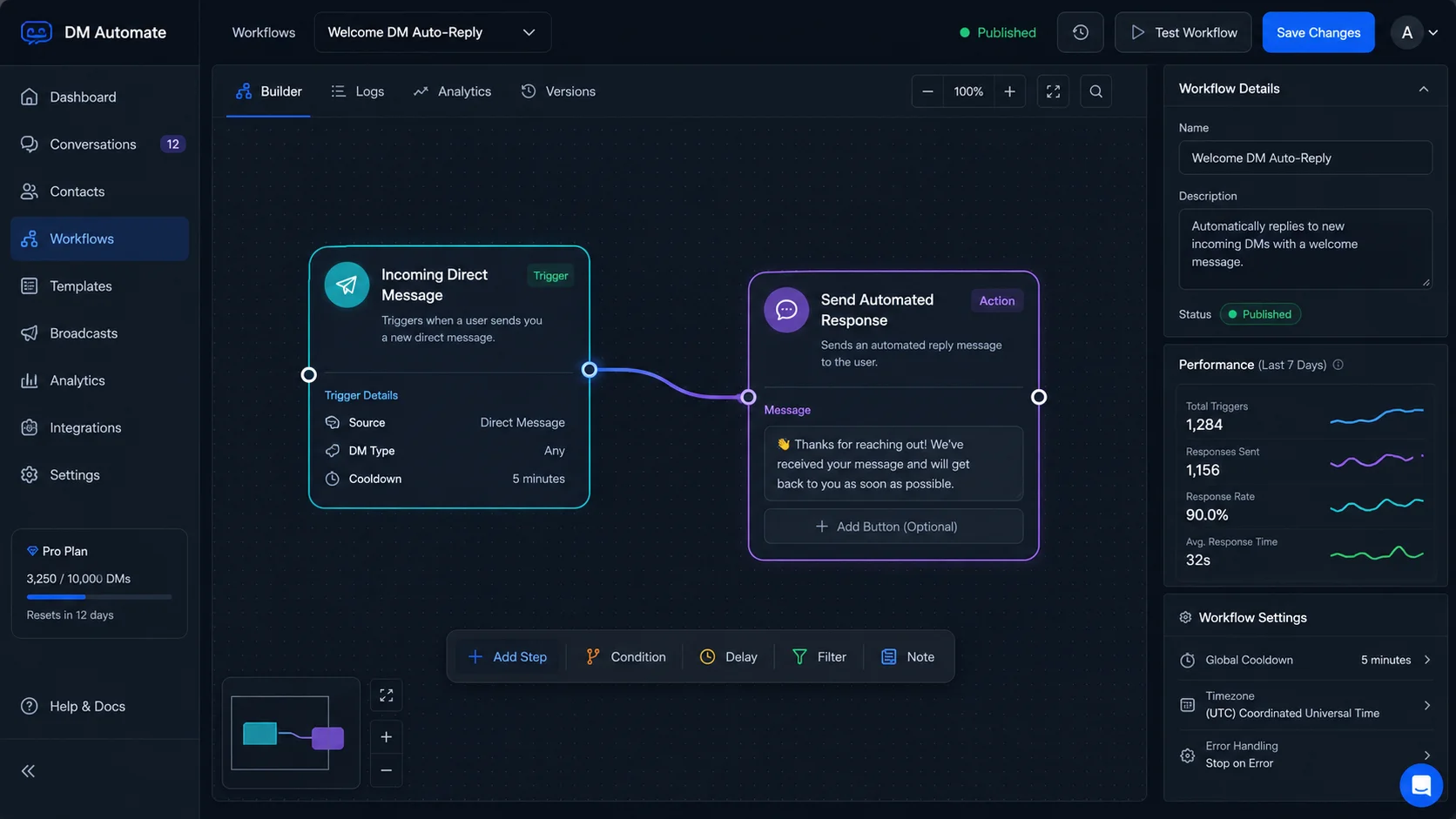This screenshot has width=1456, height=819.
Task: Add a Delay step
Action: pyautogui.click(x=729, y=657)
